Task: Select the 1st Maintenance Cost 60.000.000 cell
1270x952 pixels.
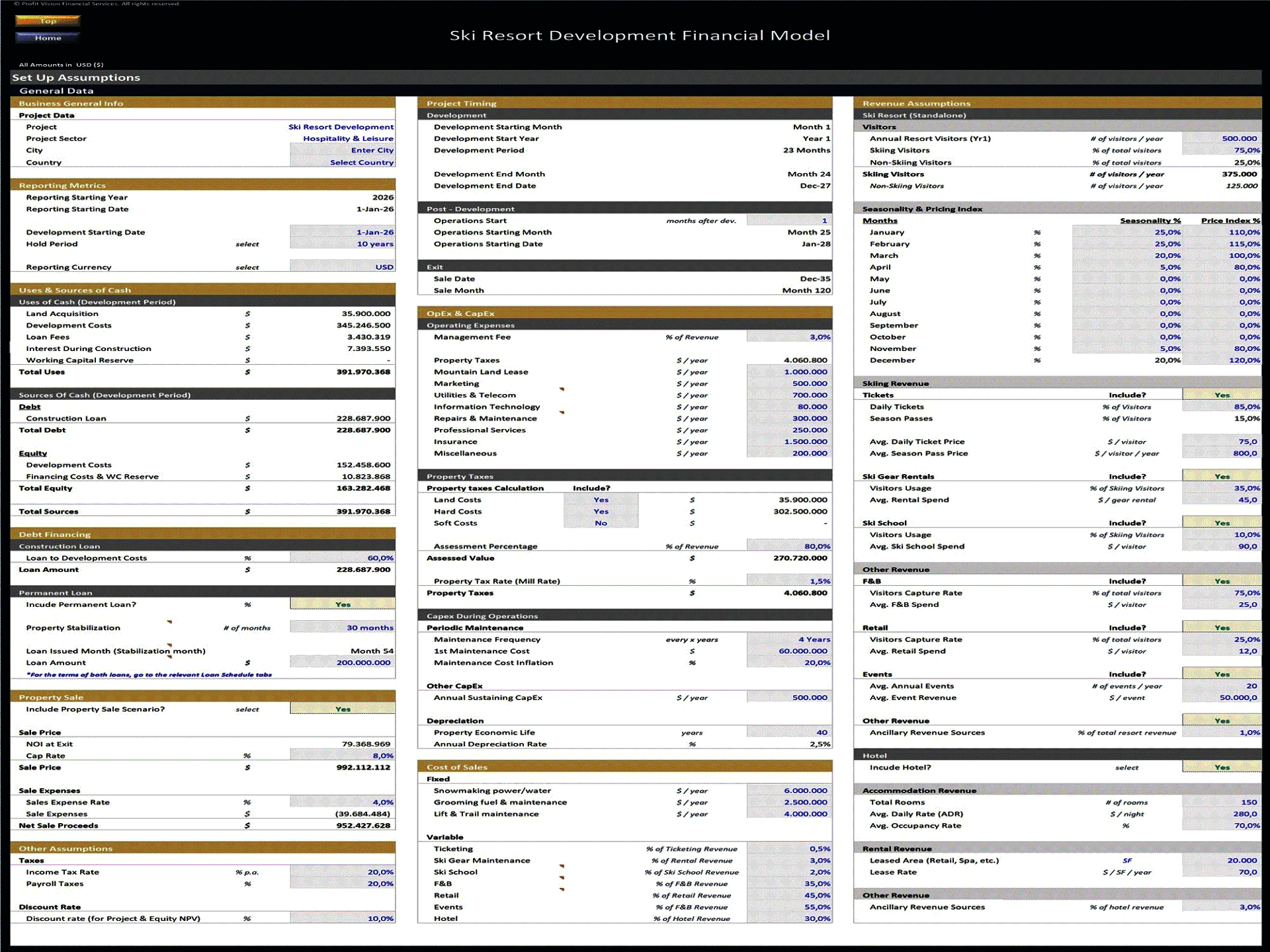Action: click(789, 651)
